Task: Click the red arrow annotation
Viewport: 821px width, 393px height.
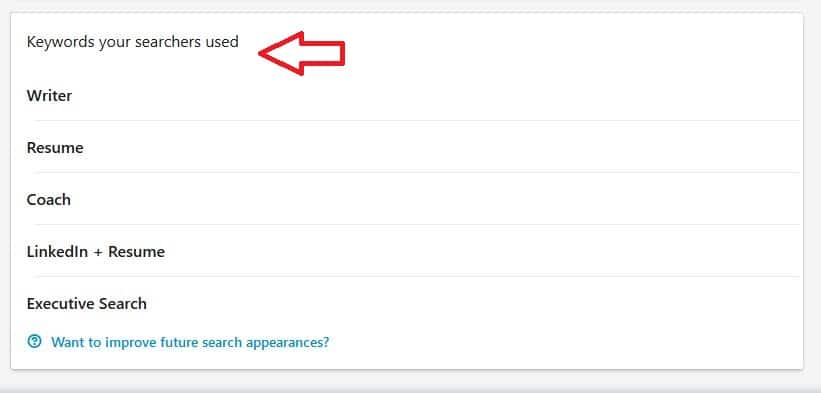Action: click(x=302, y=53)
